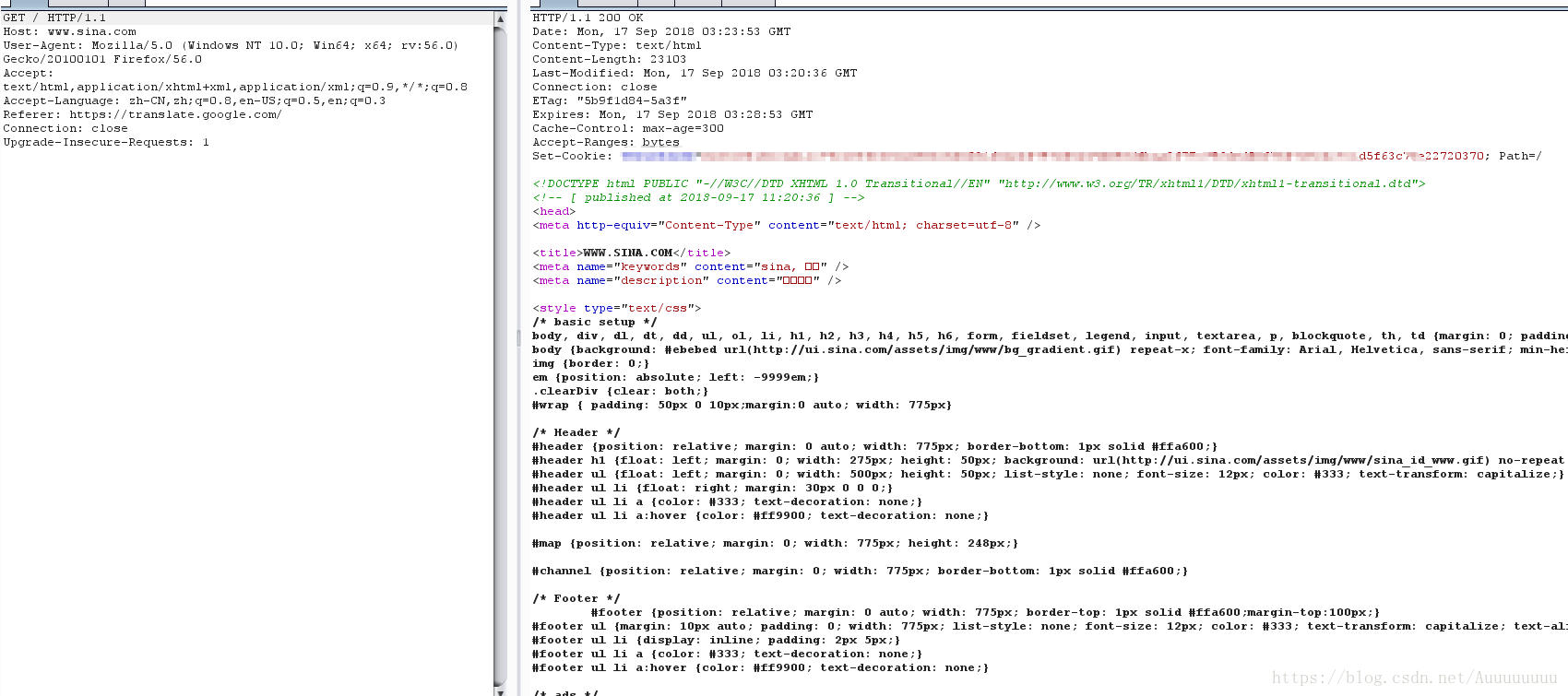Click the request pane vertical scrollbar track
The width and height of the screenshot is (1568, 696).
tap(500, 355)
